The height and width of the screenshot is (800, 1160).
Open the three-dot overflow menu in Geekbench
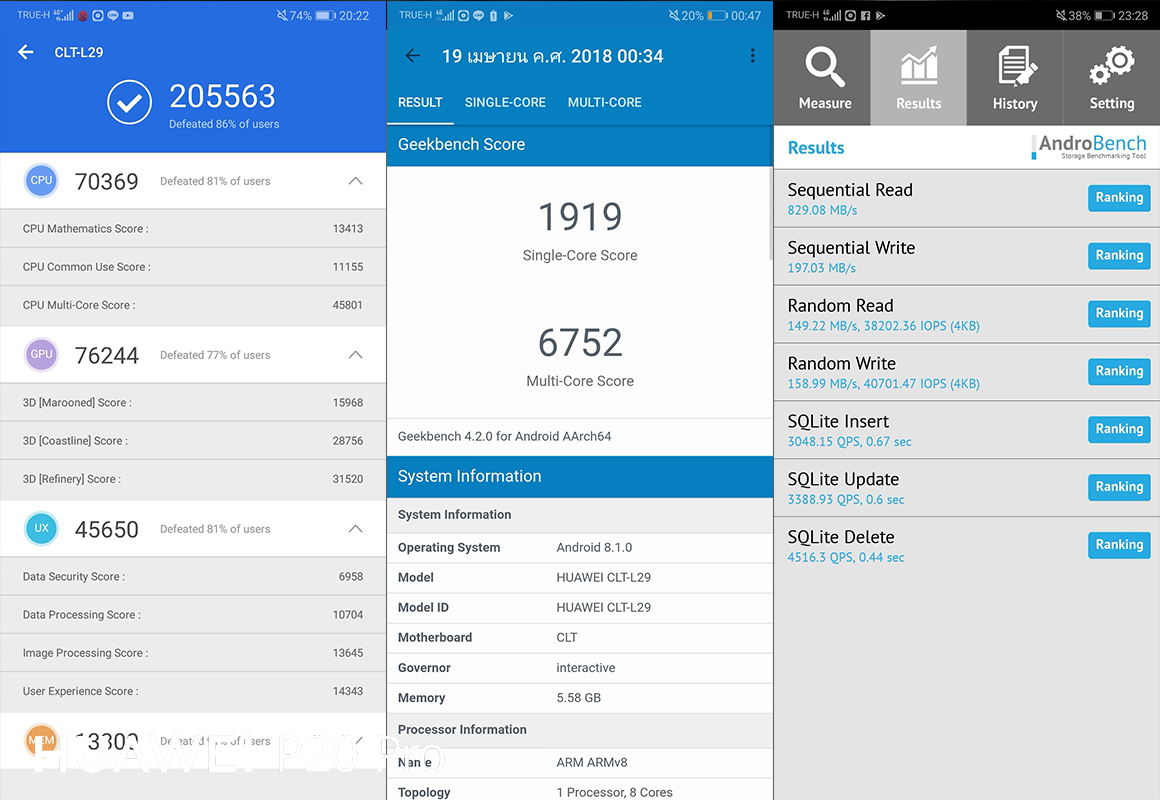coord(752,56)
